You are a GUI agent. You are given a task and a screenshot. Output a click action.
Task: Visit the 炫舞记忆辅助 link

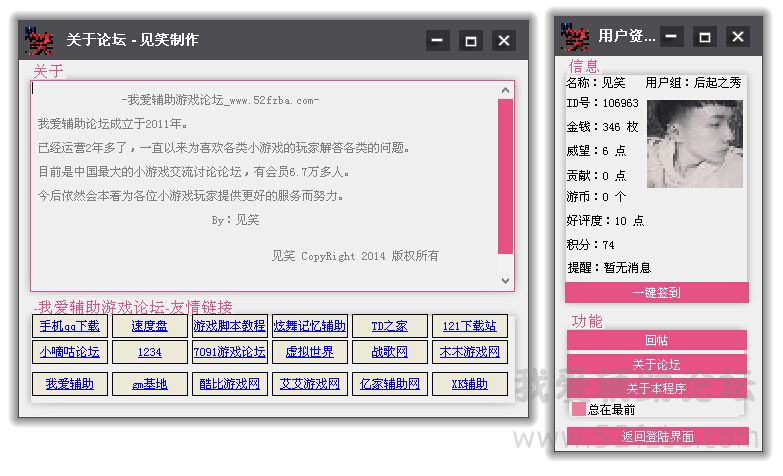[x=310, y=326]
